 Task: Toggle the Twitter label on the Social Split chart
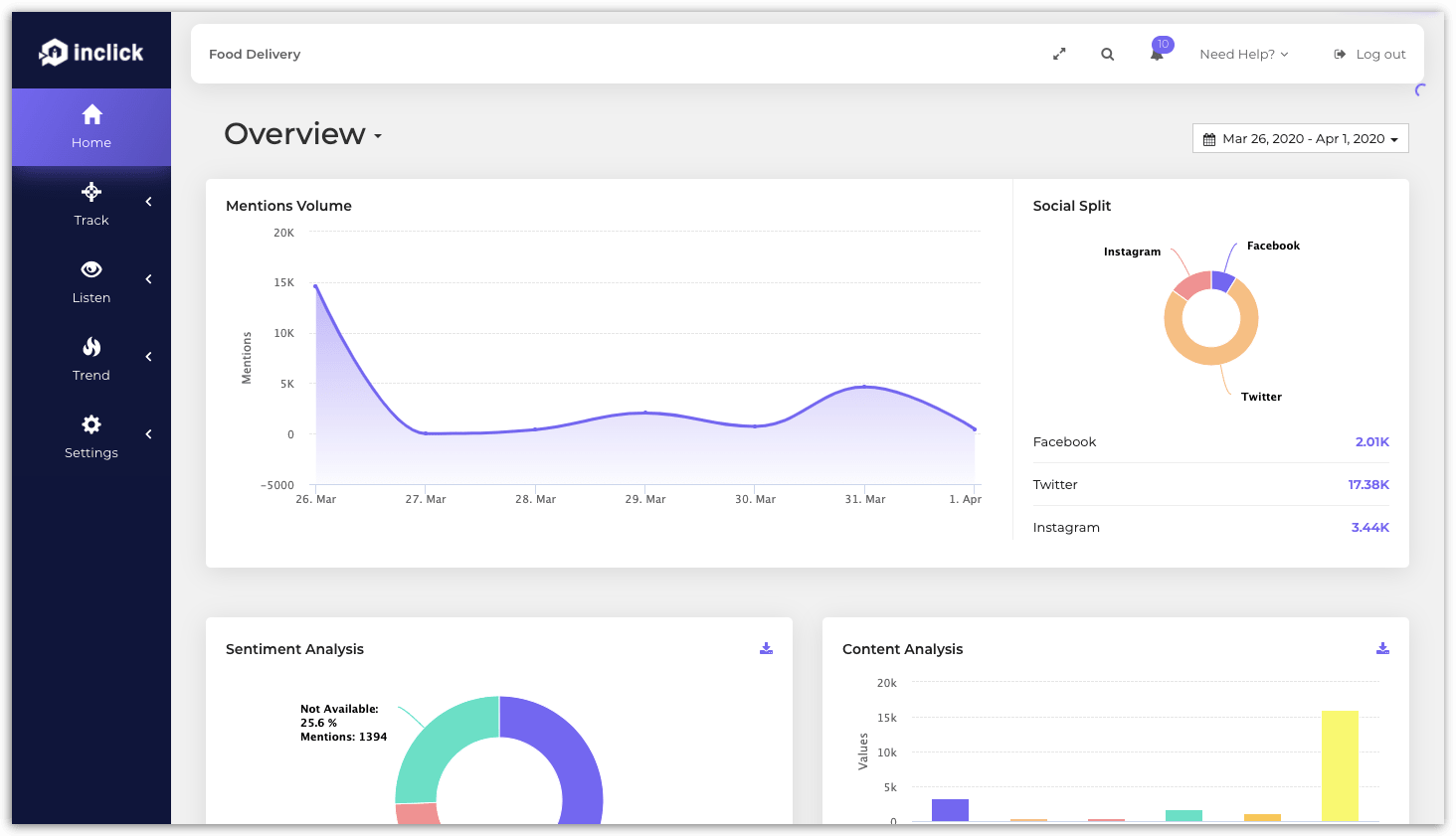[1260, 397]
